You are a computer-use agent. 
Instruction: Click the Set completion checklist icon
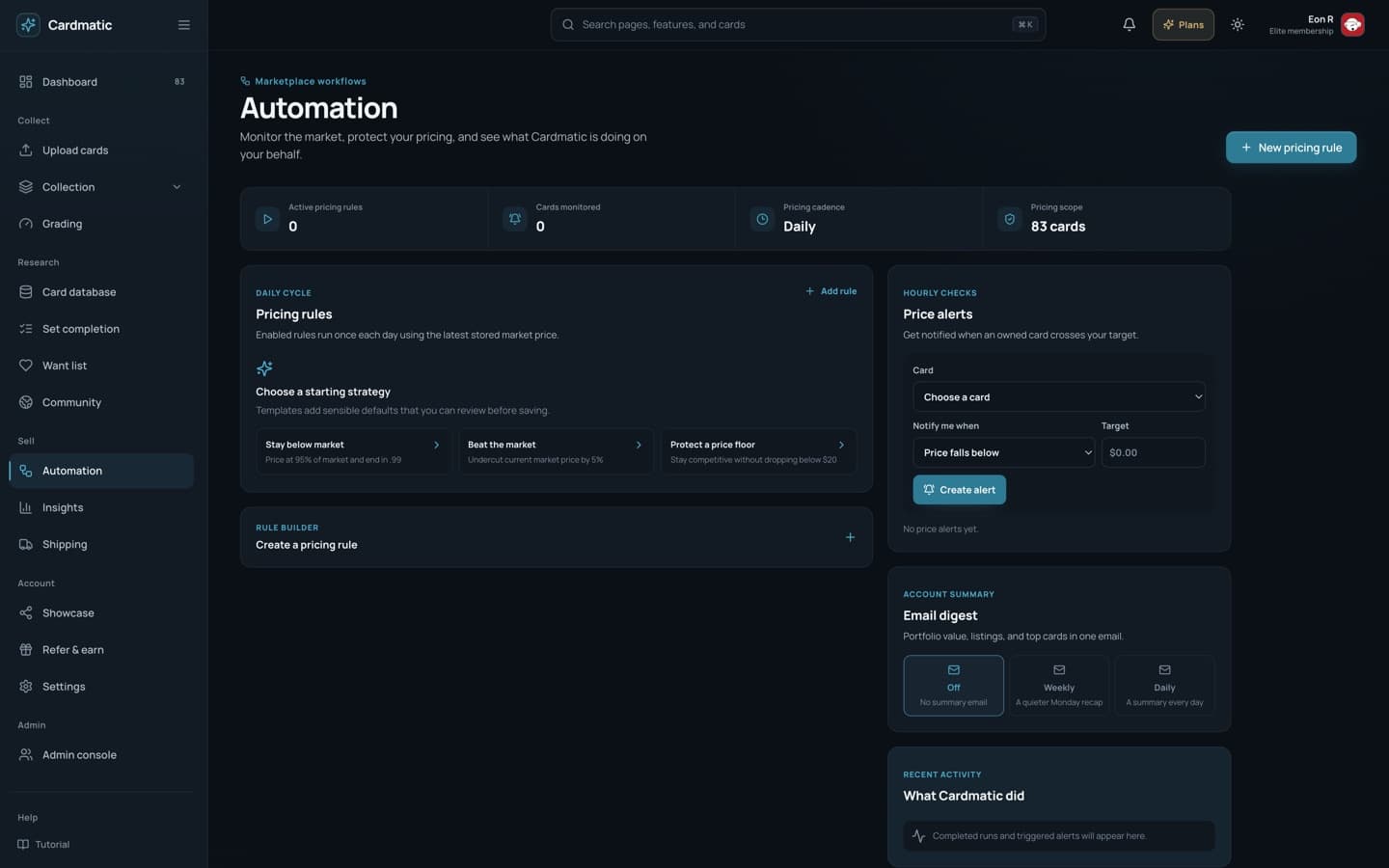(26, 329)
